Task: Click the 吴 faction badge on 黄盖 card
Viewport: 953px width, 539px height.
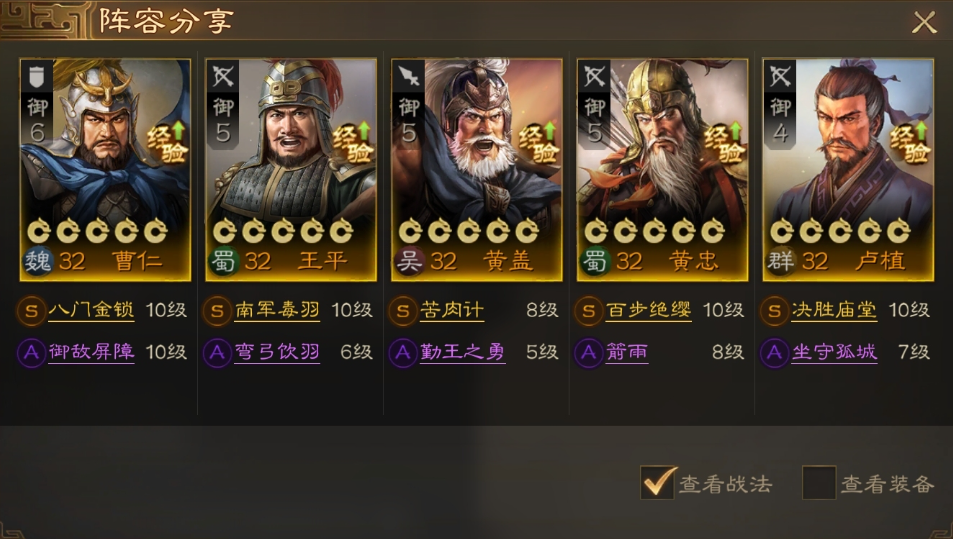Action: click(410, 261)
